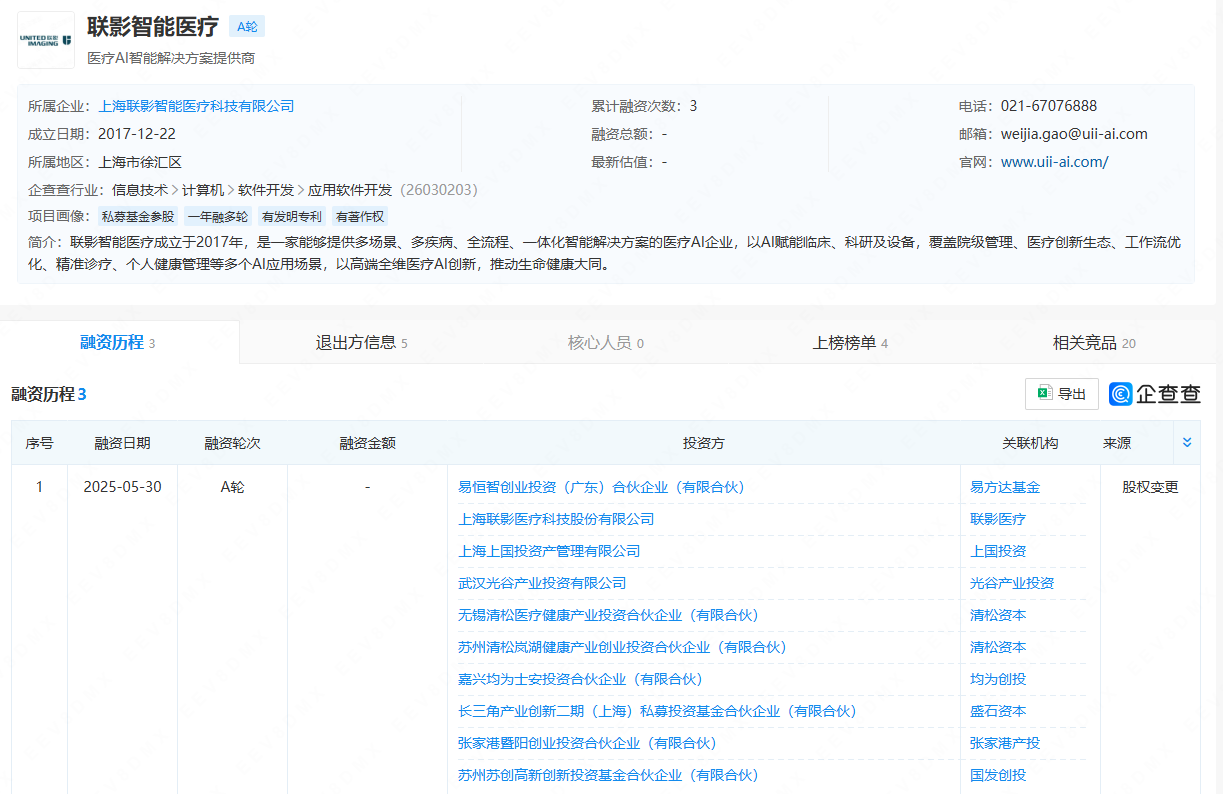This screenshot has width=1223, height=794.
Task: Switch to the 退出方信息 tab
Action: click(361, 343)
